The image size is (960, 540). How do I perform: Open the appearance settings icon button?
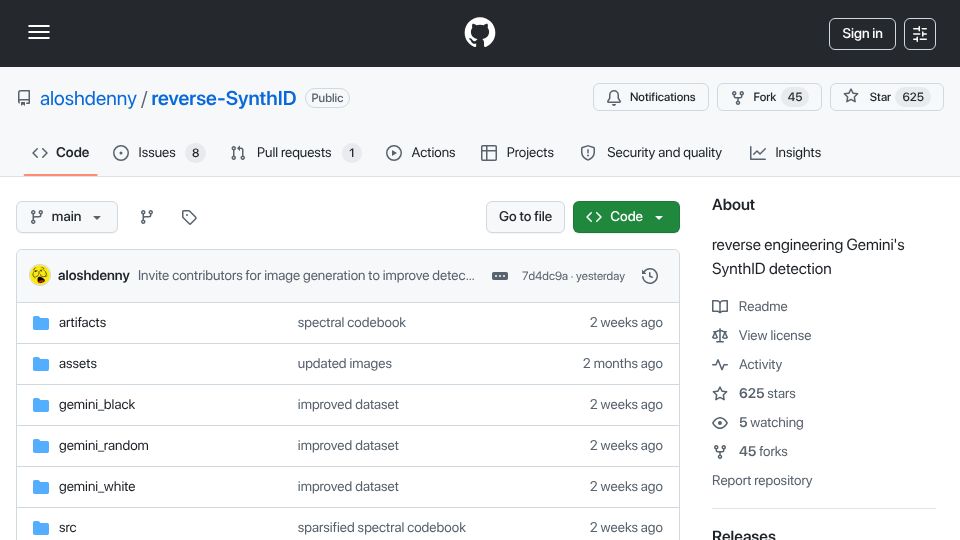pos(920,34)
